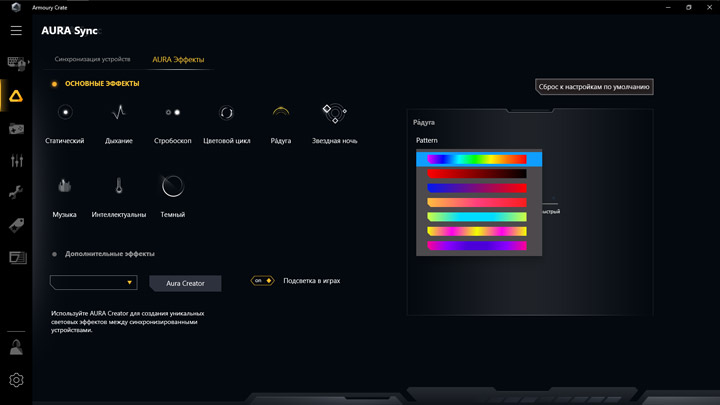Click the Подсветка в играх label
720x405 pixels.
[x=312, y=281]
